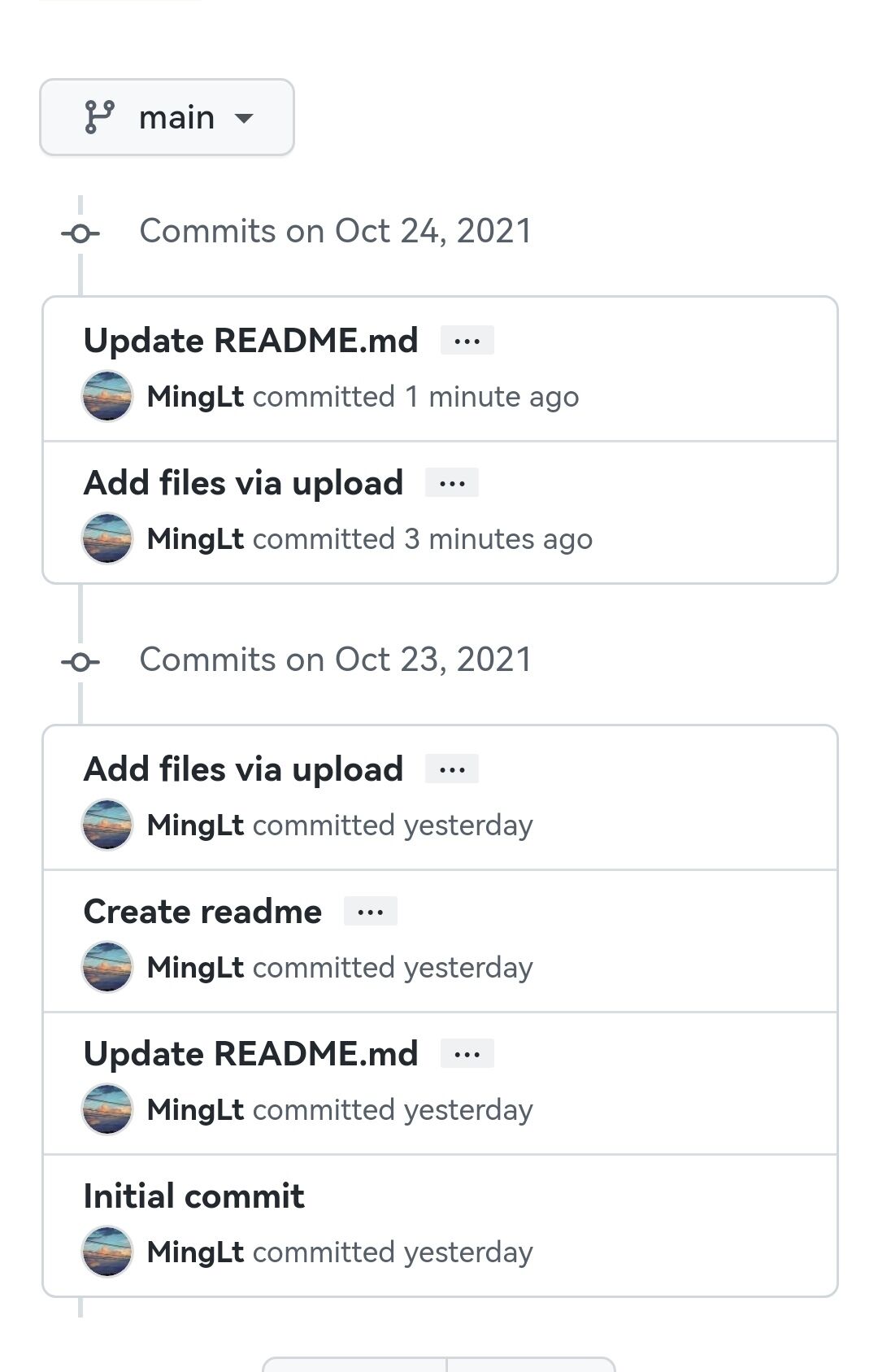Image resolution: width=878 pixels, height=1372 pixels.
Task: Expand ellipsis next to Create readme commit
Action: click(371, 912)
